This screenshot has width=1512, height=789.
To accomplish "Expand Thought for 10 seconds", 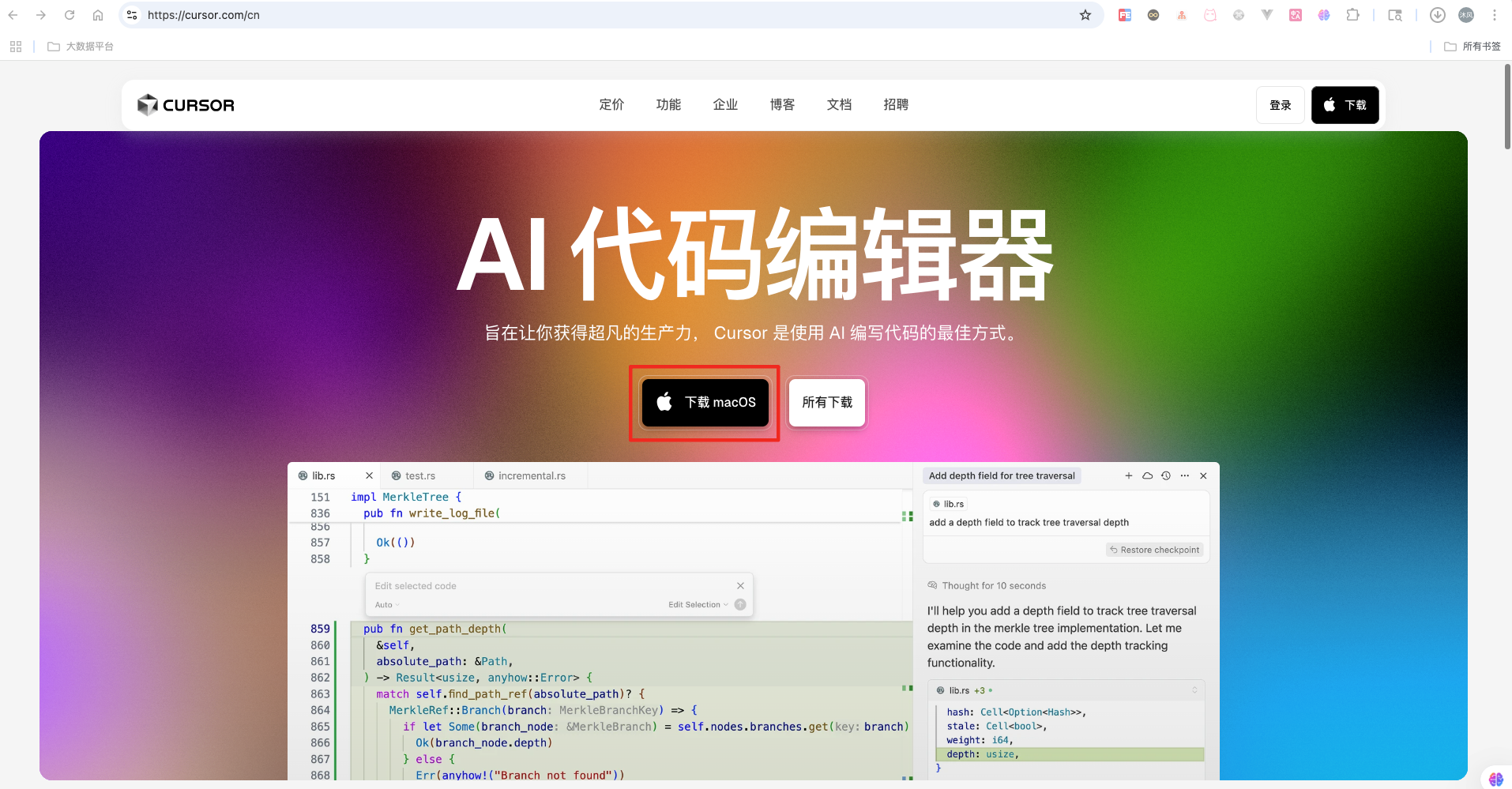I will [x=987, y=586].
